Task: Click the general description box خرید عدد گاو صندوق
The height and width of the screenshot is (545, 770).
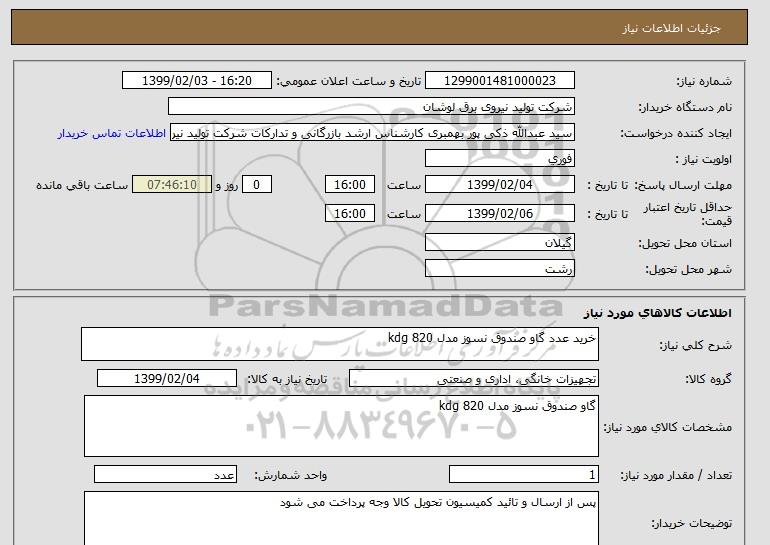Action: coord(340,344)
